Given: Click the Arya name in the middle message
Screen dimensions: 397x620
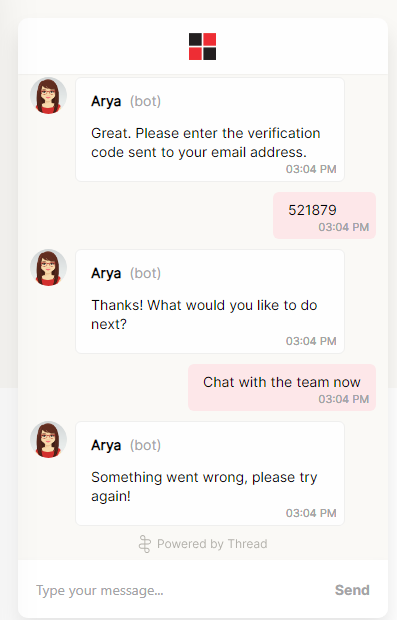Looking at the screenshot, I should (106, 274).
